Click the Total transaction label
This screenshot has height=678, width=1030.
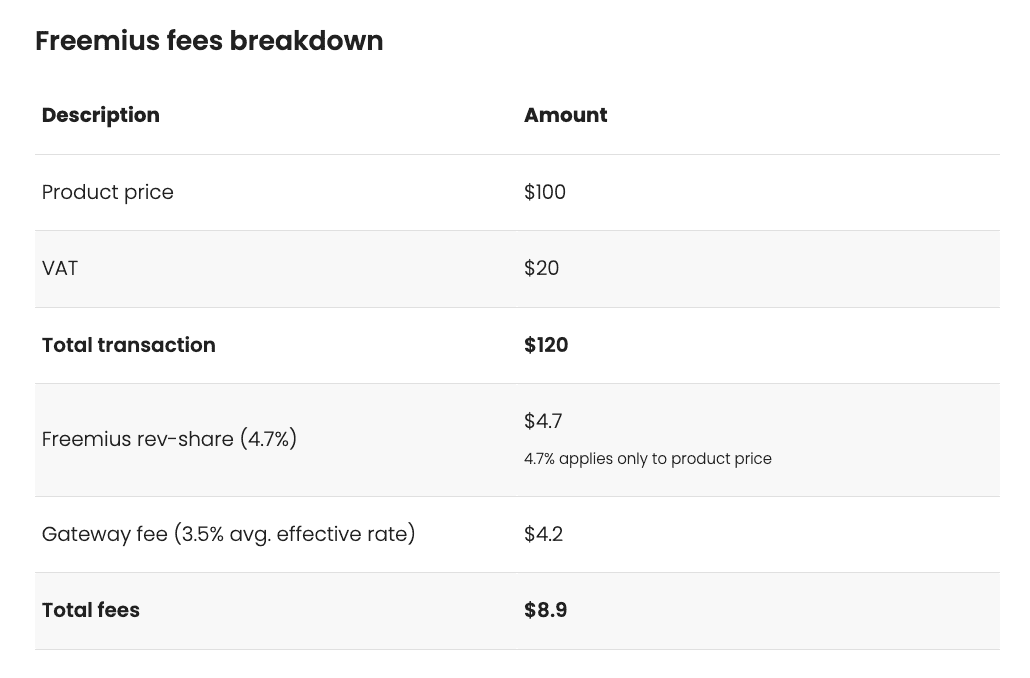pos(129,345)
